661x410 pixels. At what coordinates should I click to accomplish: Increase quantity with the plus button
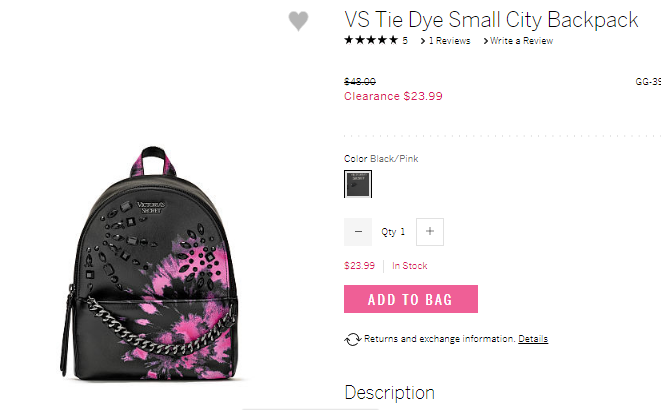[x=430, y=232]
